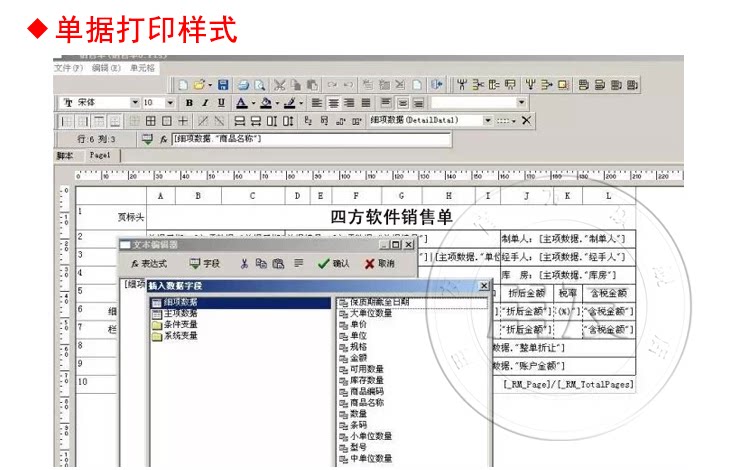Click the 四方软件销售单 title cell
Viewport: 750px width, 470px height.
[x=391, y=217]
